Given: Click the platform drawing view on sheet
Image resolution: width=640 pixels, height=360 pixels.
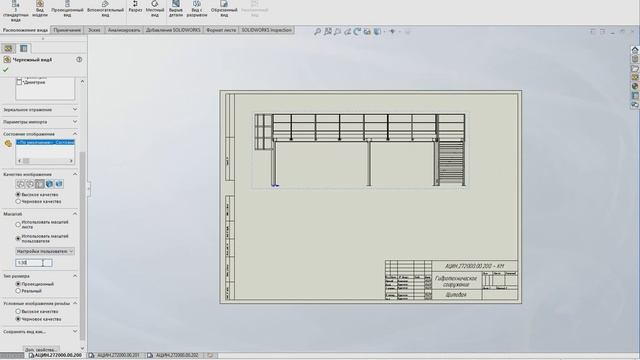Looking at the screenshot, I should 360,150.
